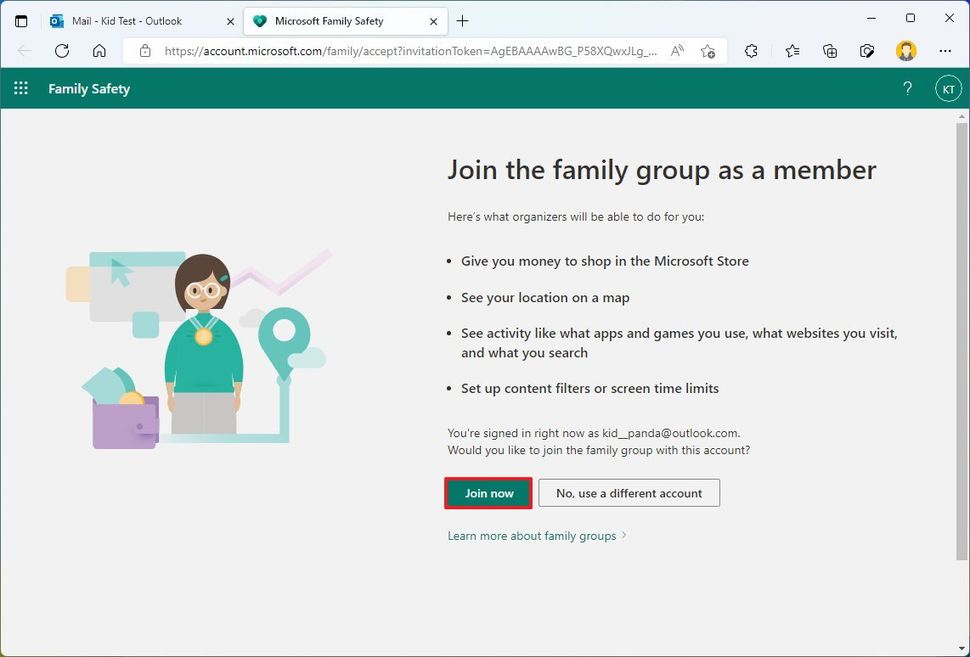Go to the browser home page
Screen dimensions: 970x657
point(99,51)
